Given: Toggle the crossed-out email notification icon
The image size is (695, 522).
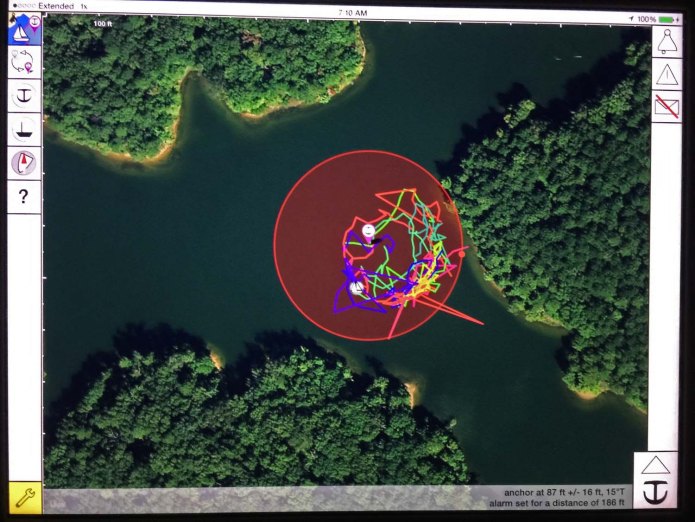Looking at the screenshot, I should pyautogui.click(x=667, y=106).
